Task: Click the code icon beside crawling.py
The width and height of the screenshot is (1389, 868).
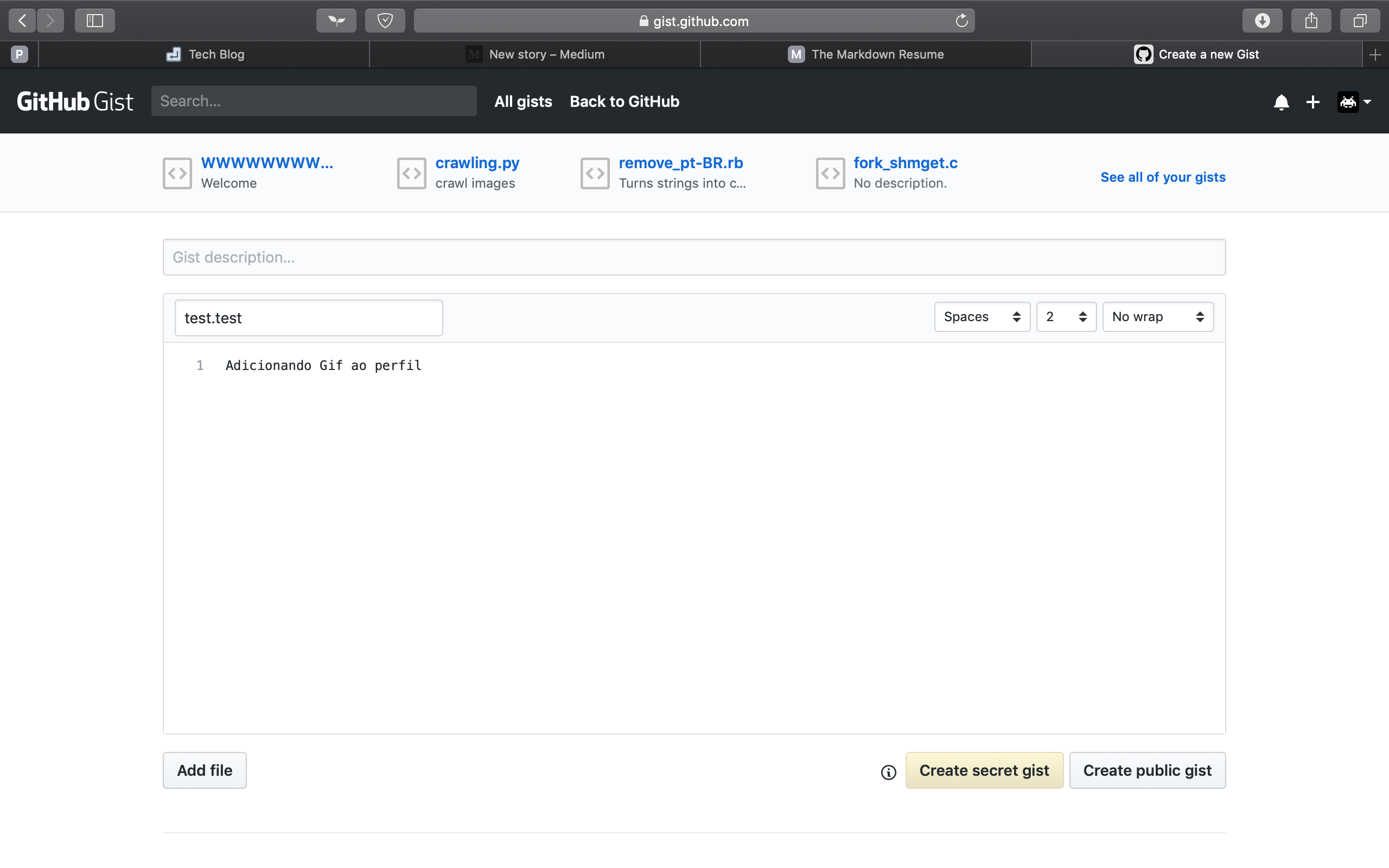Action: 411,174
